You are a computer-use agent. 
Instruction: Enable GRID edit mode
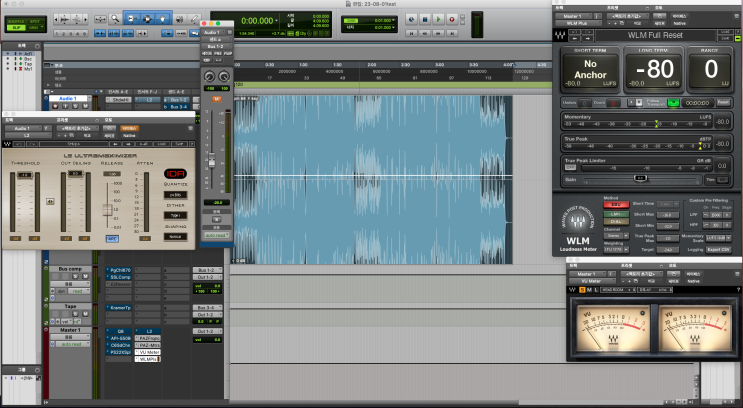[36, 27]
